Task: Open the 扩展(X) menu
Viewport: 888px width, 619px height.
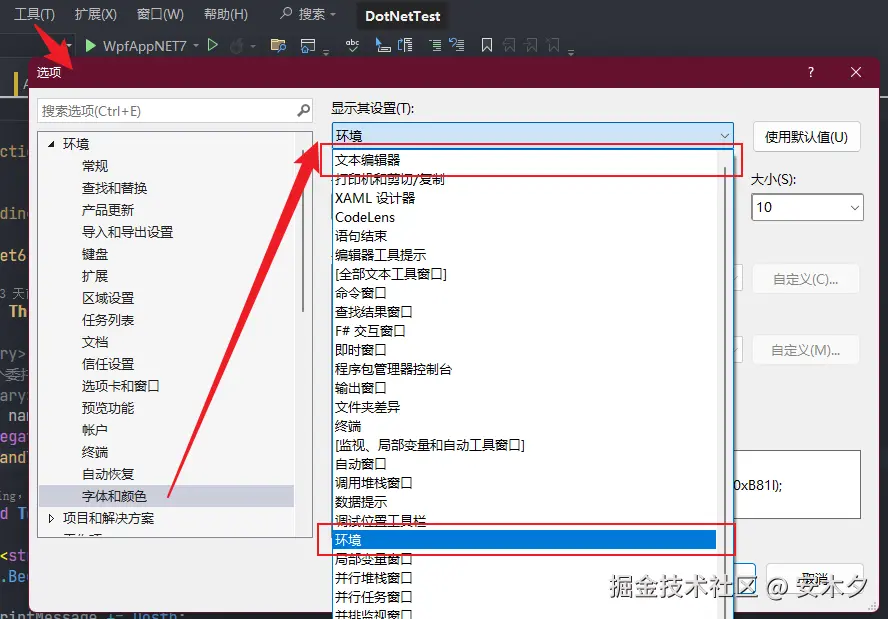Action: pos(95,14)
